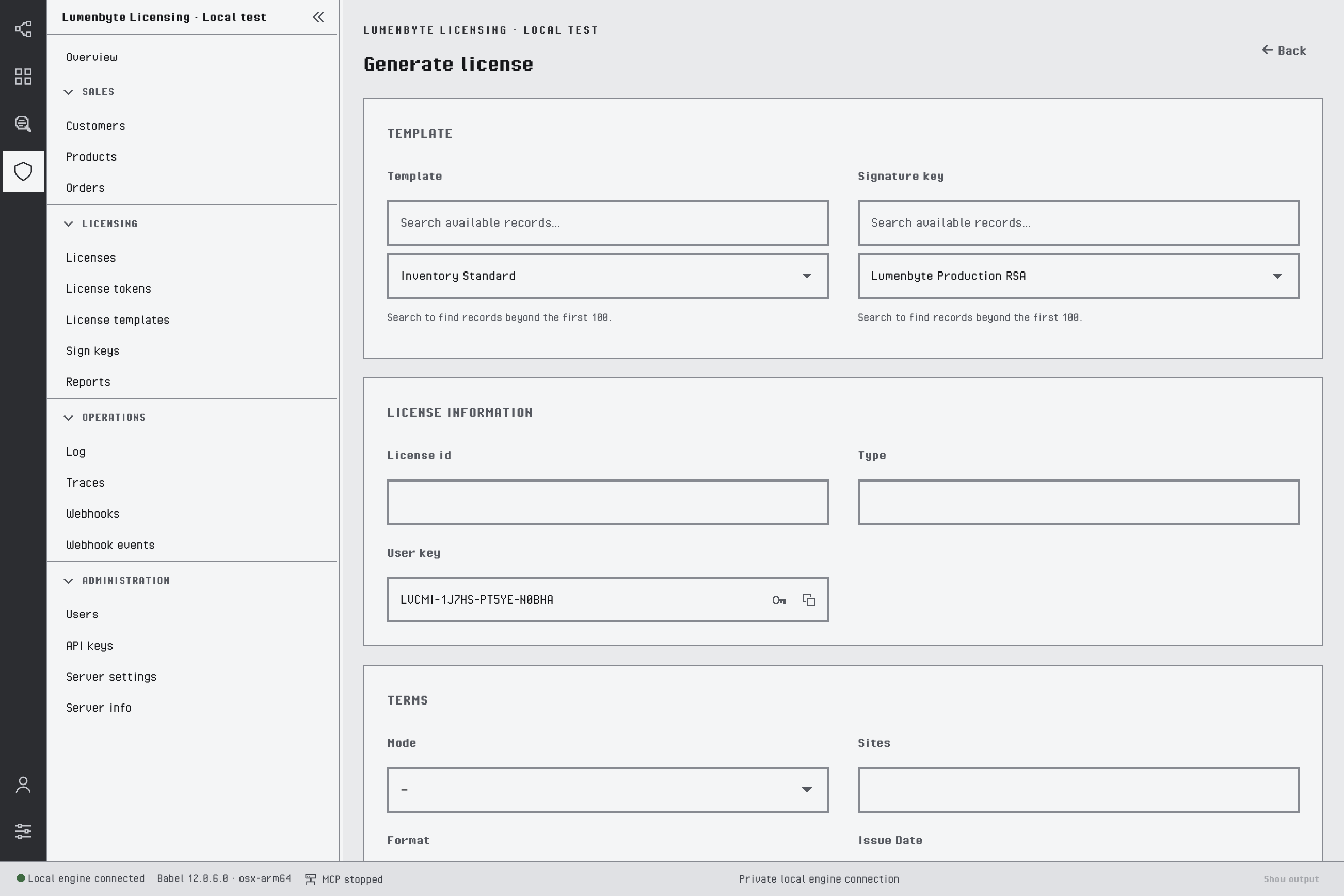Image resolution: width=1344 pixels, height=896 pixels.
Task: Click the green engine connected indicator
Action: [x=21, y=878]
